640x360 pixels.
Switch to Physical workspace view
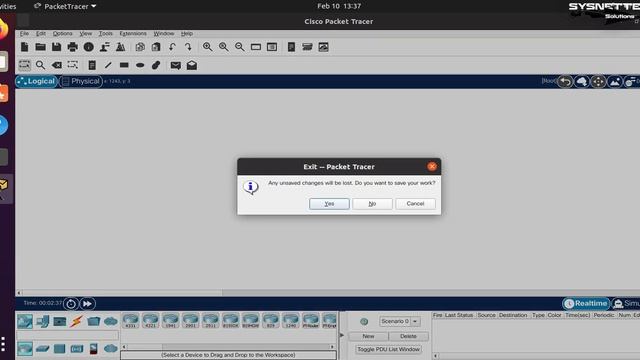pyautogui.click(x=81, y=81)
